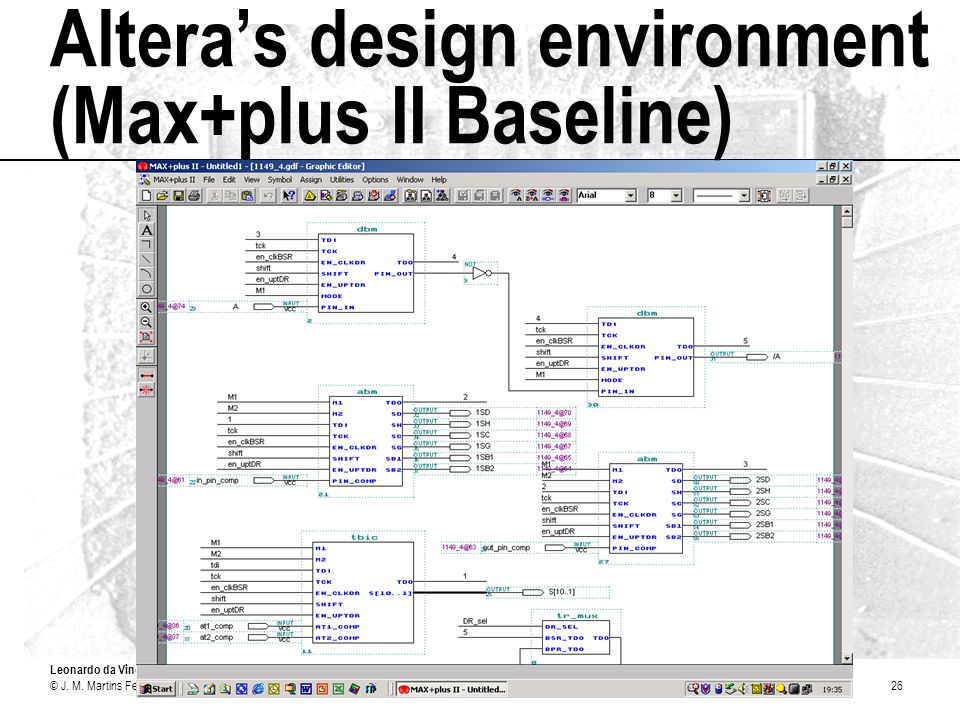Image resolution: width=960 pixels, height=720 pixels.
Task: Click the vertical scrollbar up arrow
Action: pos(847,211)
